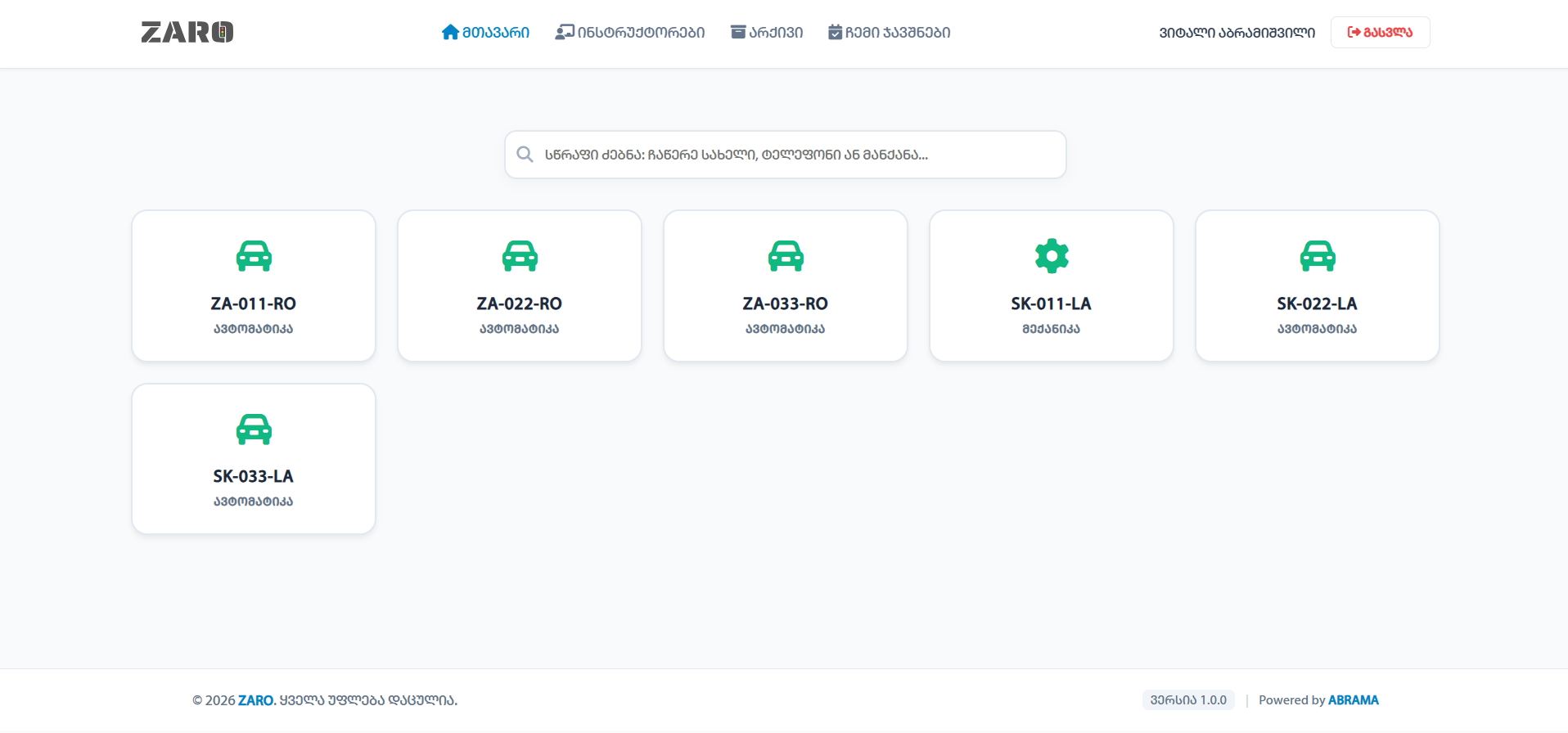Click the gear icon on SK-011-LA card
This screenshot has width=1568, height=733.
click(1052, 256)
